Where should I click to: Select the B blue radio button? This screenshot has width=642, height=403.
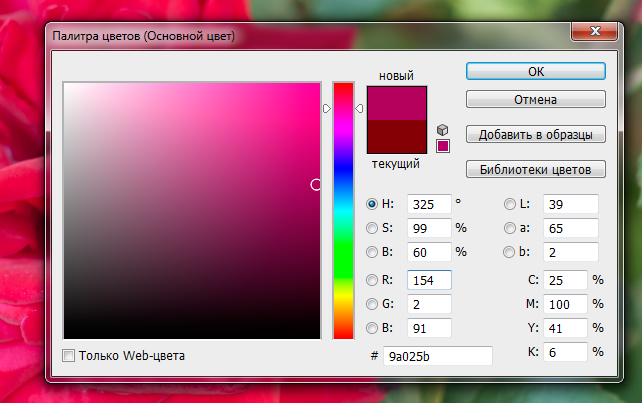point(372,328)
